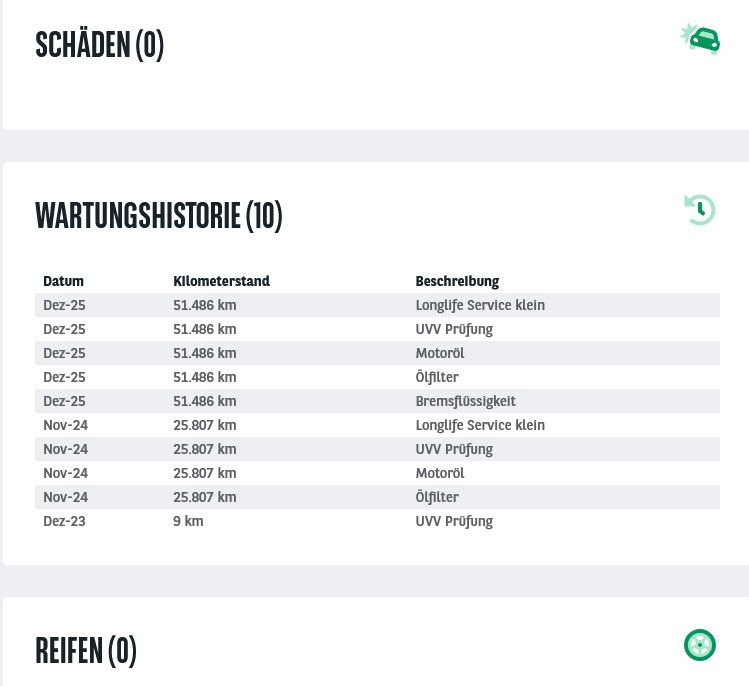
Task: Click the tire icon beside Reifen
Action: coord(700,645)
